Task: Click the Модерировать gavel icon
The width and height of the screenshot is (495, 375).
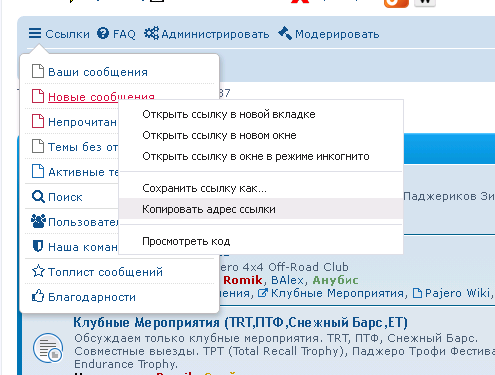Action: (285, 33)
